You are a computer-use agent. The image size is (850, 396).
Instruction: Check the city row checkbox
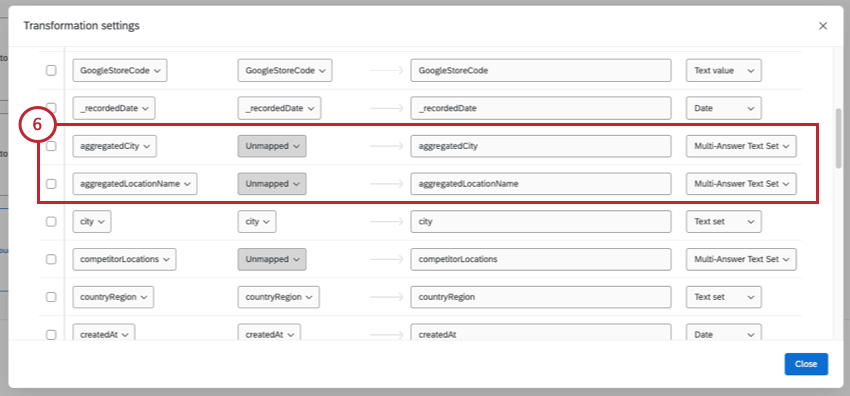coord(51,222)
